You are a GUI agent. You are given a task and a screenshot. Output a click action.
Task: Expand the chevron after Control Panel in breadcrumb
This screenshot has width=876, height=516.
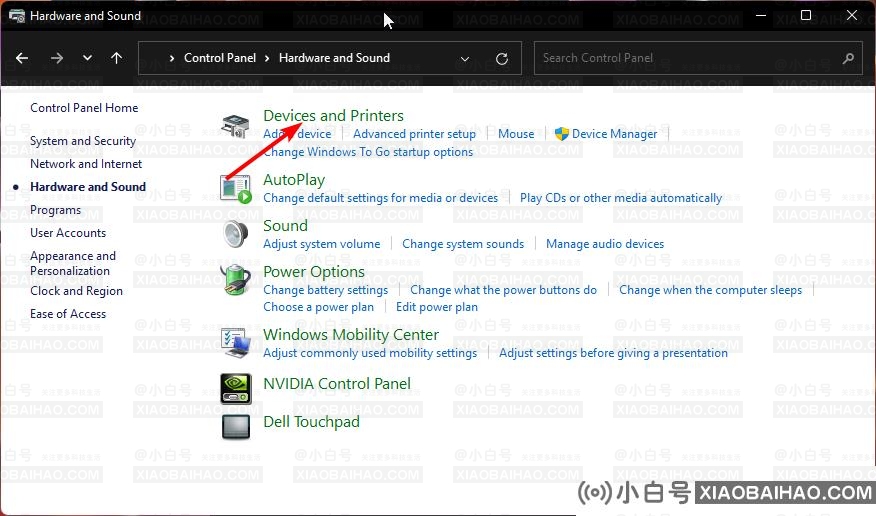(267, 58)
